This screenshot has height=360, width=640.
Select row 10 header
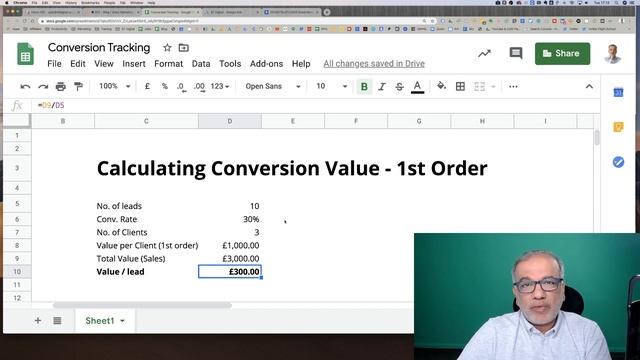[x=17, y=271]
